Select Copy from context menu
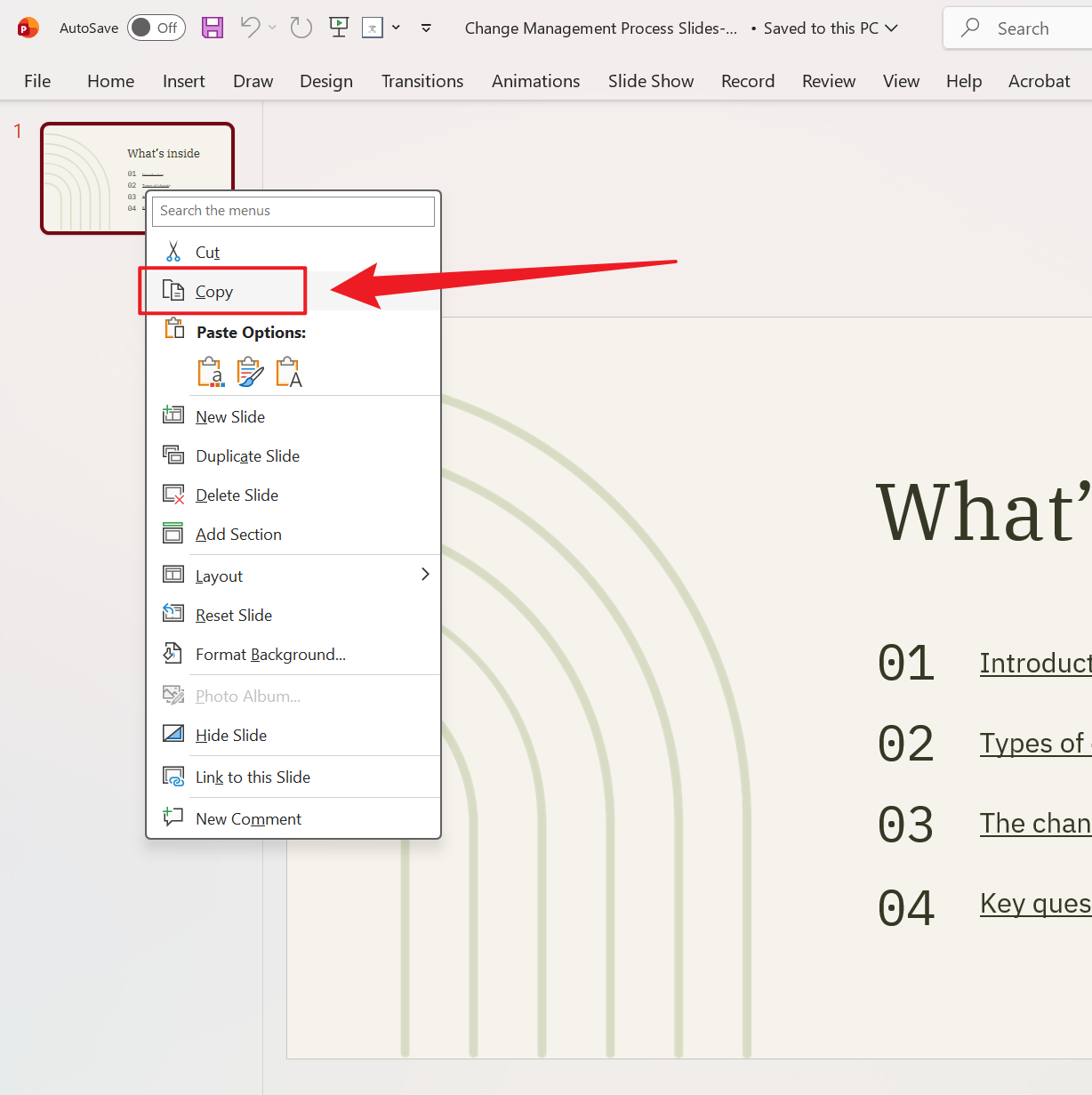This screenshot has height=1095, width=1092. pyautogui.click(x=214, y=292)
